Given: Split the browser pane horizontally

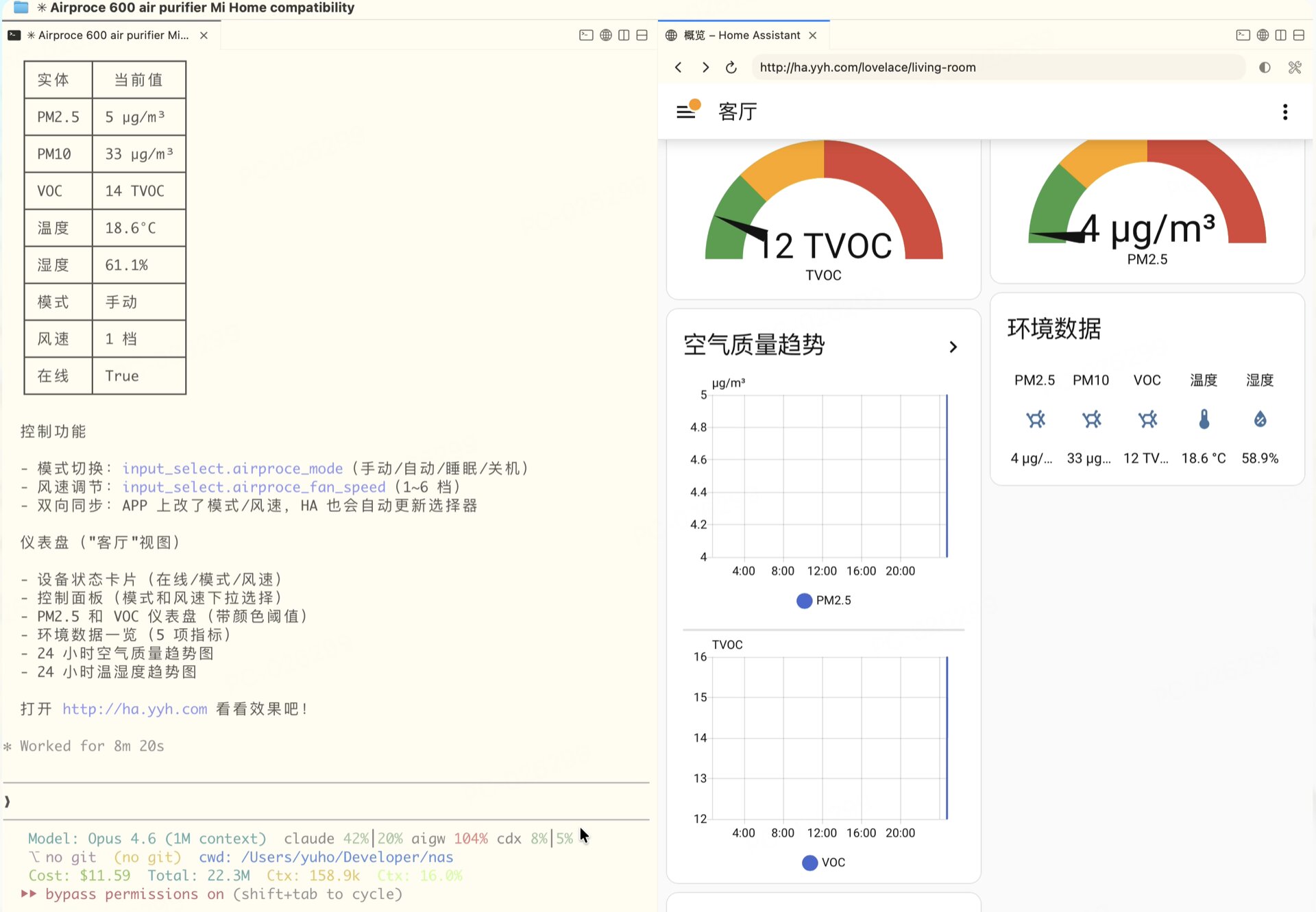Looking at the screenshot, I should 1299,35.
